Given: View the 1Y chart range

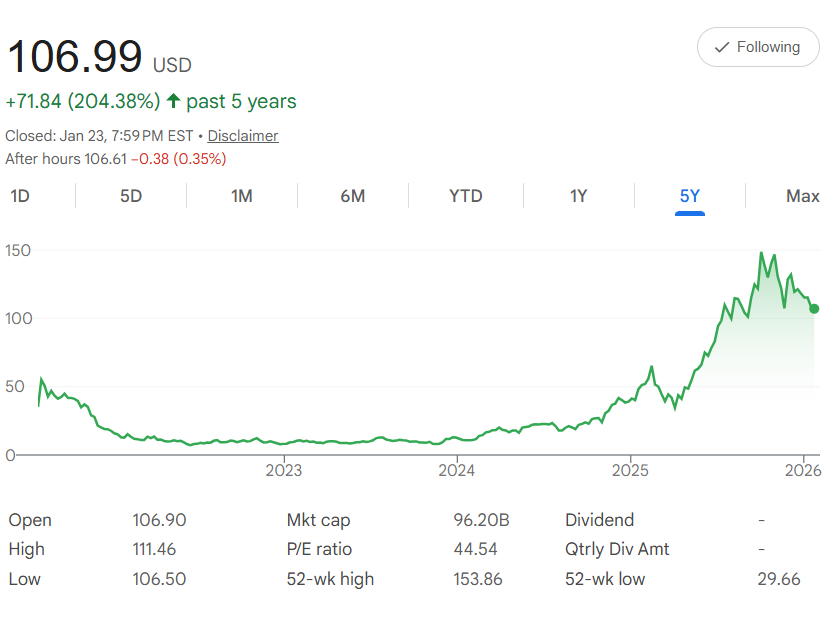Looking at the screenshot, I should tap(578, 196).
